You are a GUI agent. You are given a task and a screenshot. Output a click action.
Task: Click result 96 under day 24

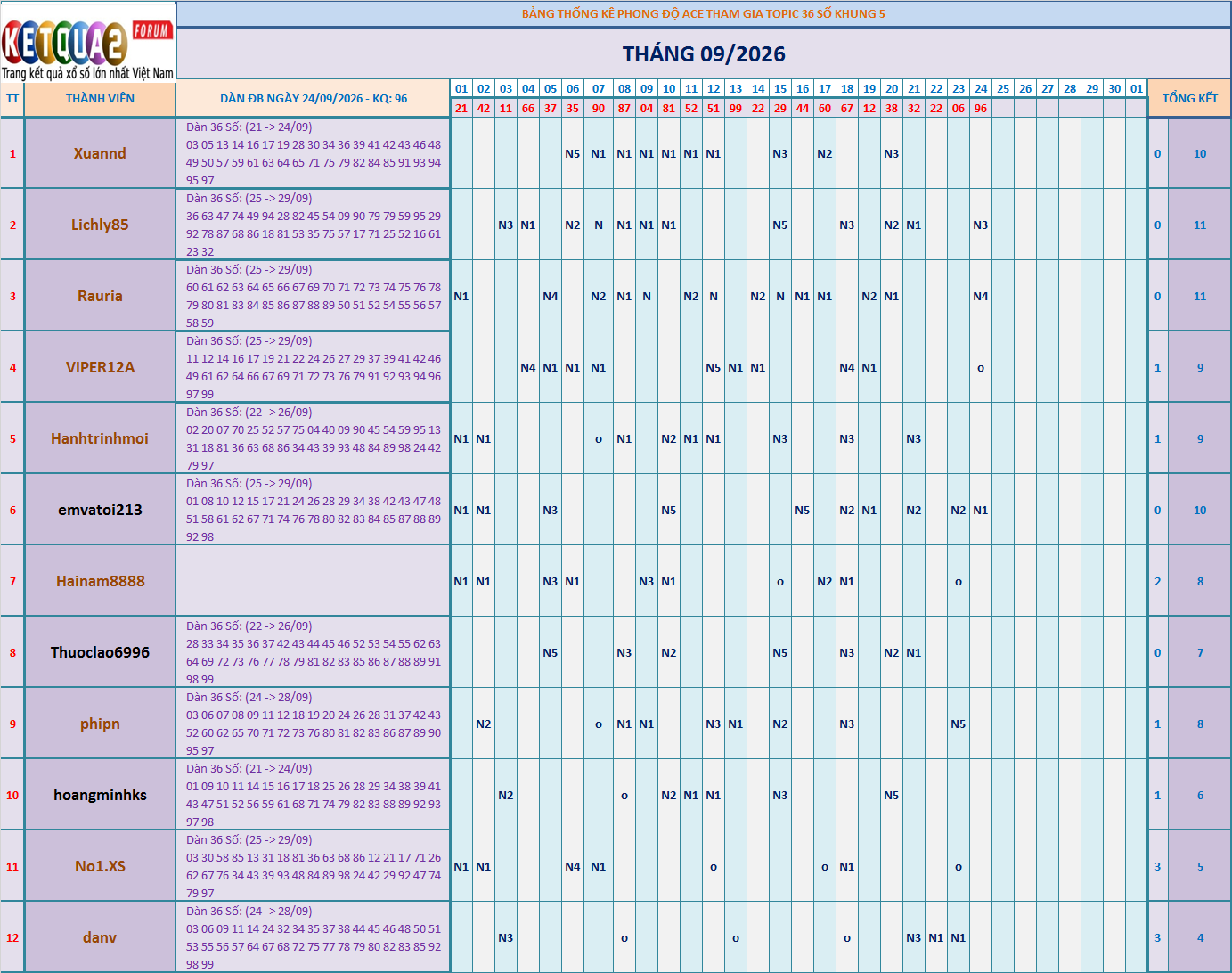[x=981, y=108]
